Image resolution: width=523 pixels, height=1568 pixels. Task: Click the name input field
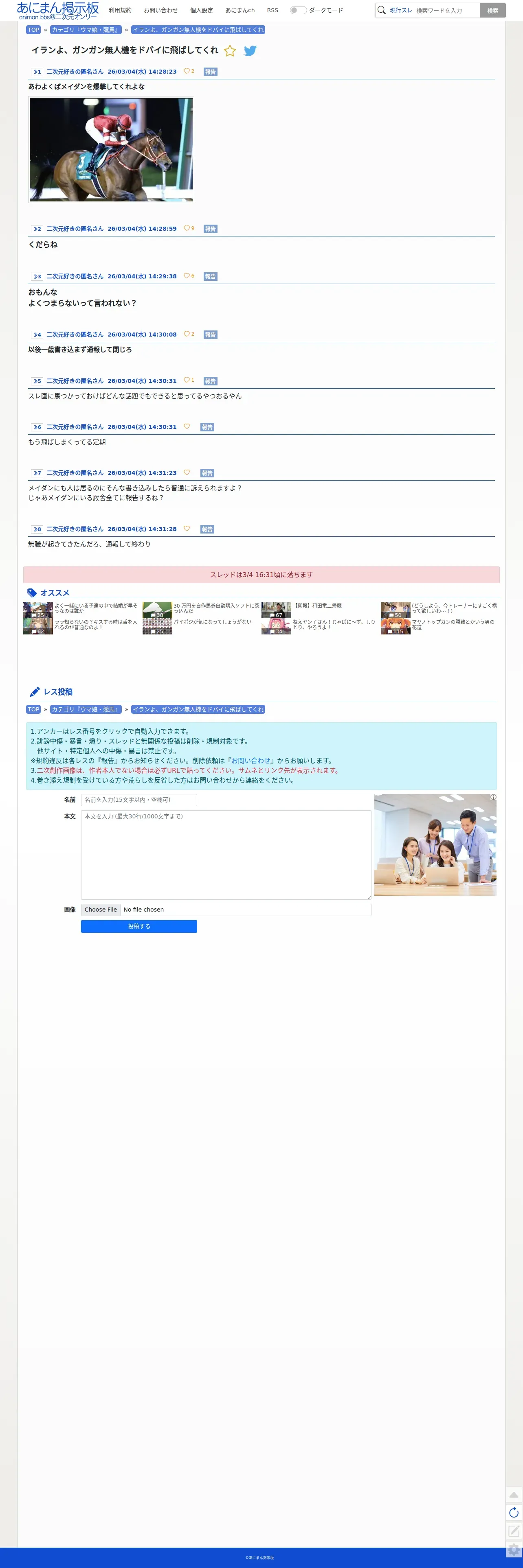pyautogui.click(x=139, y=800)
